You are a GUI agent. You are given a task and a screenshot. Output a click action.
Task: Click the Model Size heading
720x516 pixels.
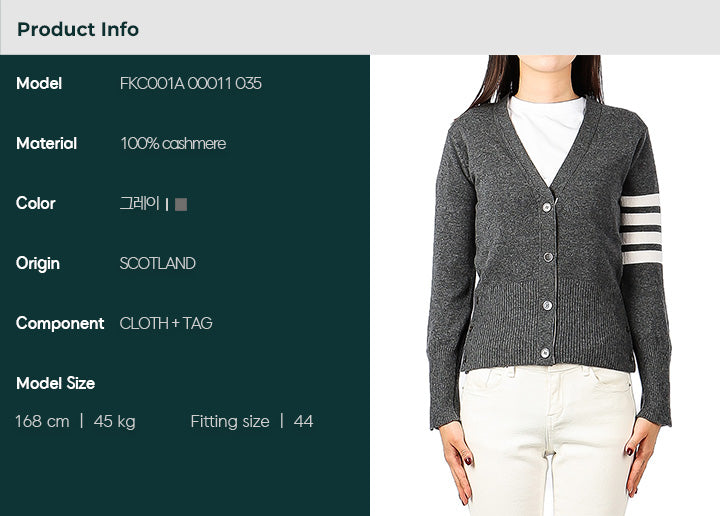(x=56, y=383)
